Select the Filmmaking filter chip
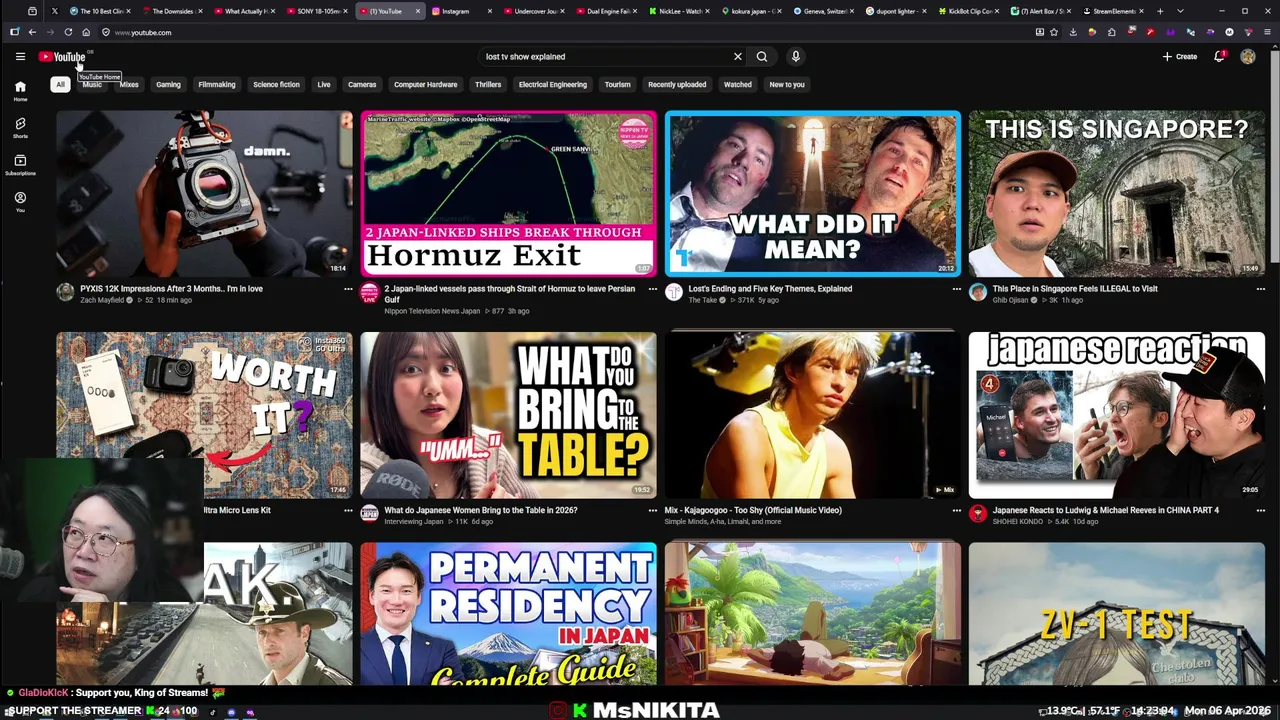The width and height of the screenshot is (1280, 720). 217,85
